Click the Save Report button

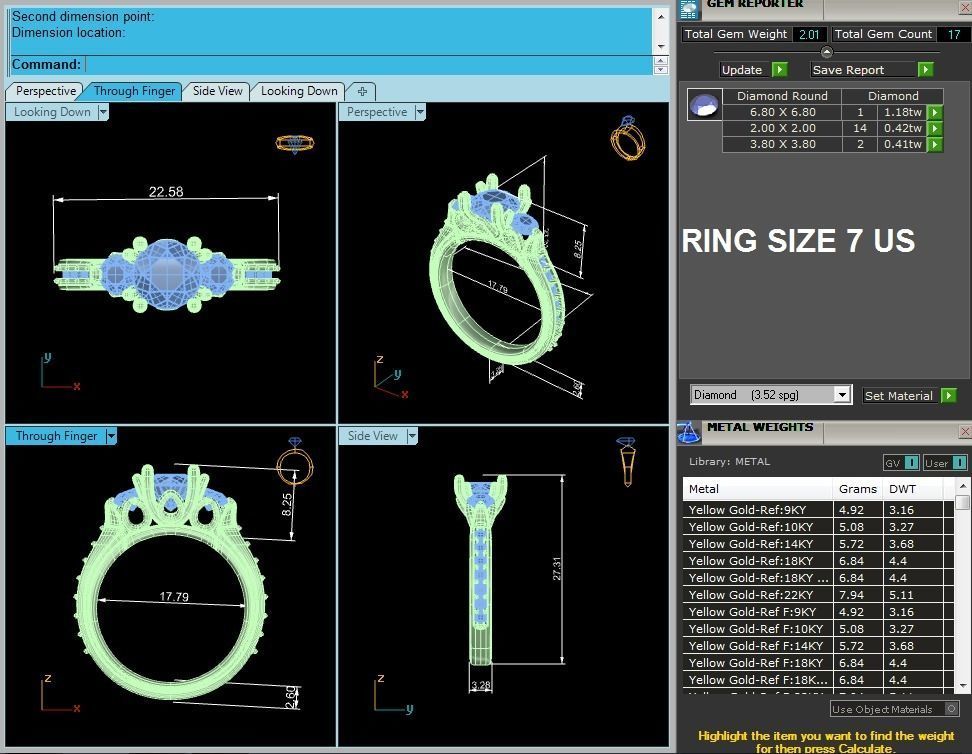(x=864, y=69)
